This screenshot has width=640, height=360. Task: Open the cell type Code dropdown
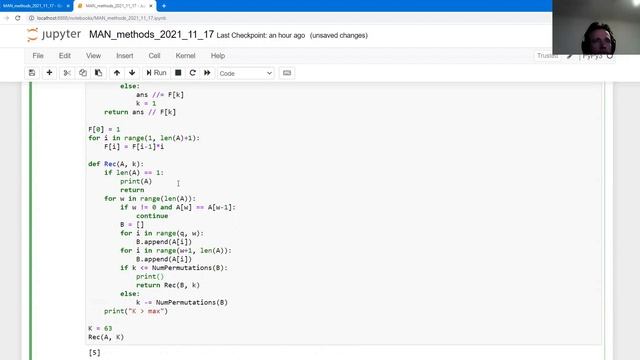(246, 73)
